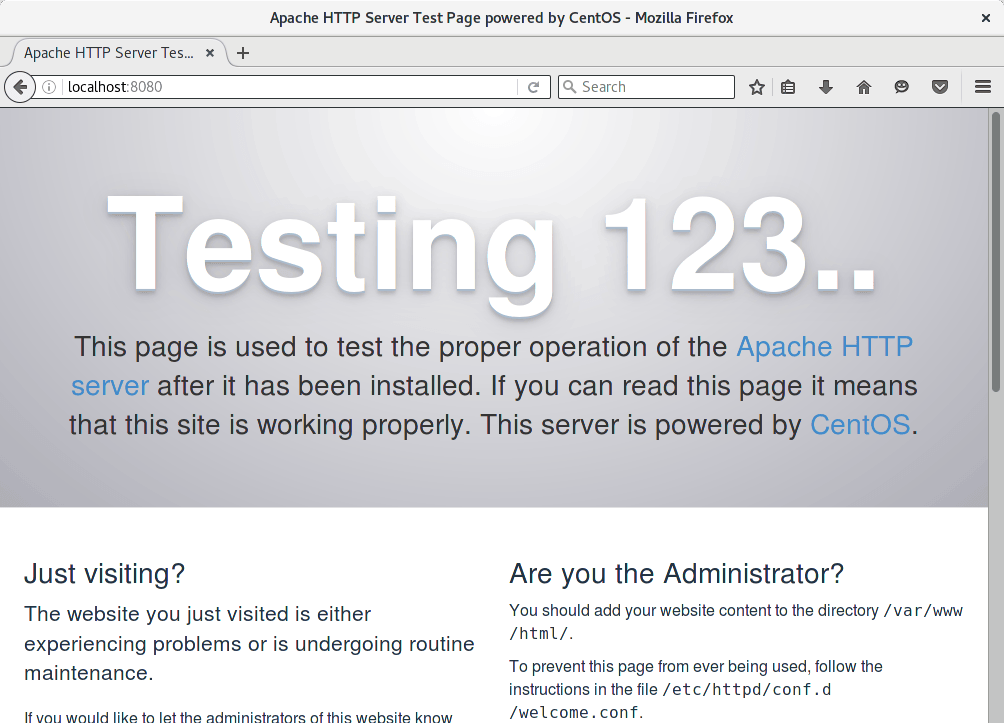The height and width of the screenshot is (723, 1004).
Task: Click the smiley chat icon in toolbar
Action: coord(902,87)
